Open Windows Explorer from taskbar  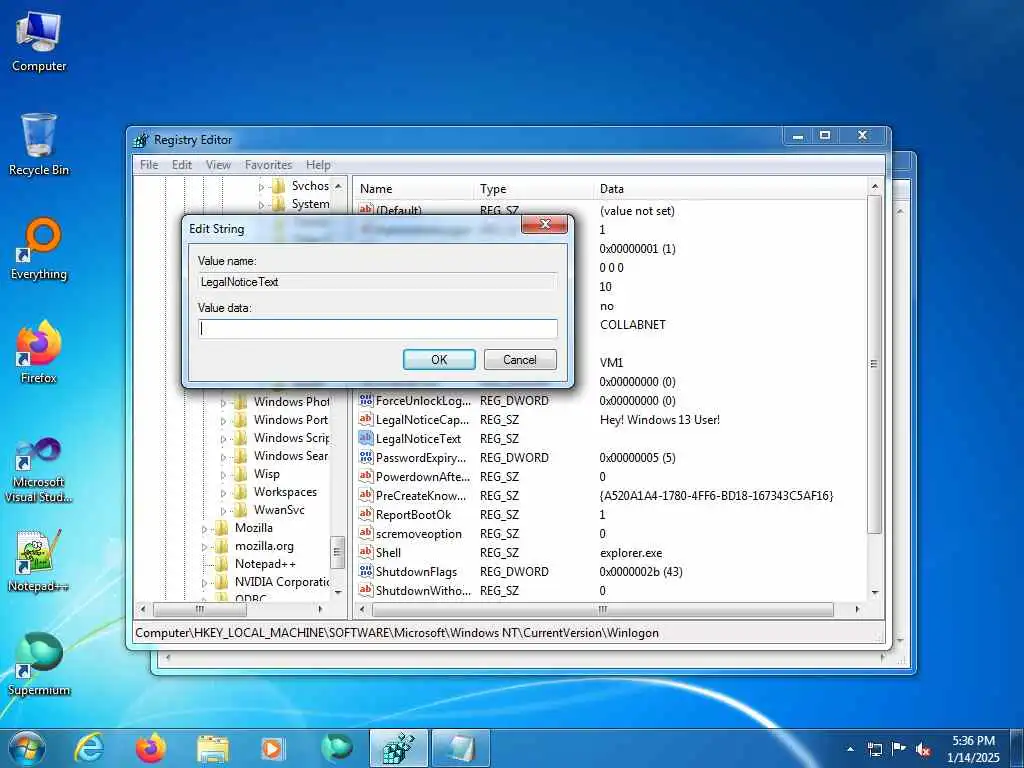(213, 748)
